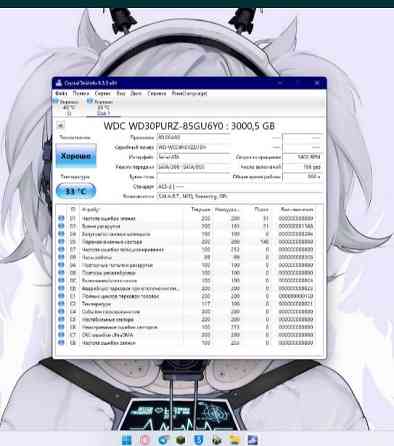Click the WDC WD30PURZ-85GU6Y0 drive title

pyautogui.click(x=189, y=126)
